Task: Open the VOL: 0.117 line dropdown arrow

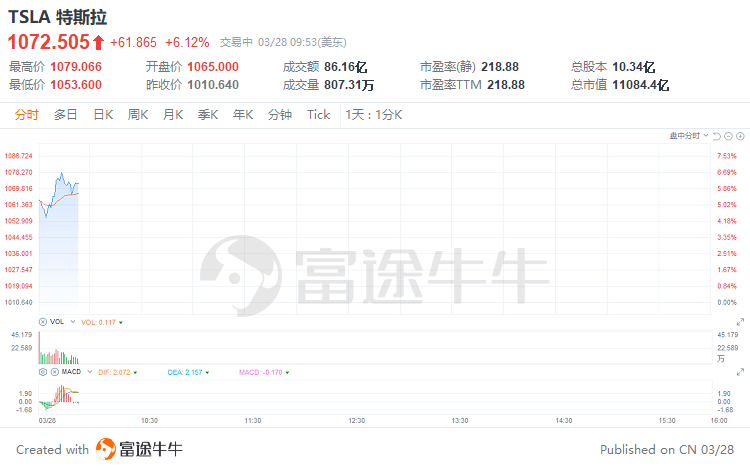Action: tap(121, 323)
